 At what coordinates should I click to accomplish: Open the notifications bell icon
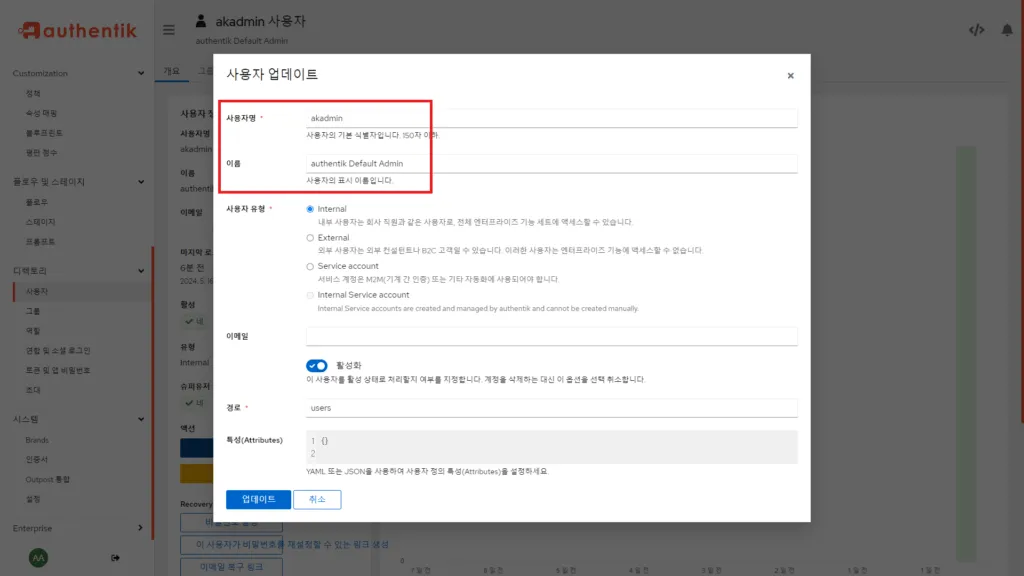coord(1006,29)
